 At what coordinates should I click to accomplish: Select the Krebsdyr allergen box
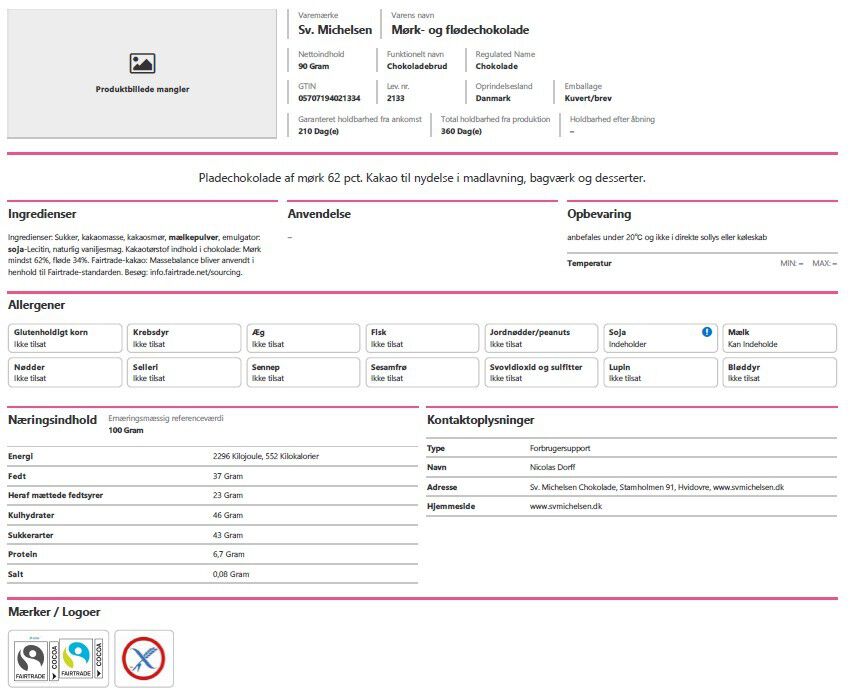pyautogui.click(x=184, y=338)
